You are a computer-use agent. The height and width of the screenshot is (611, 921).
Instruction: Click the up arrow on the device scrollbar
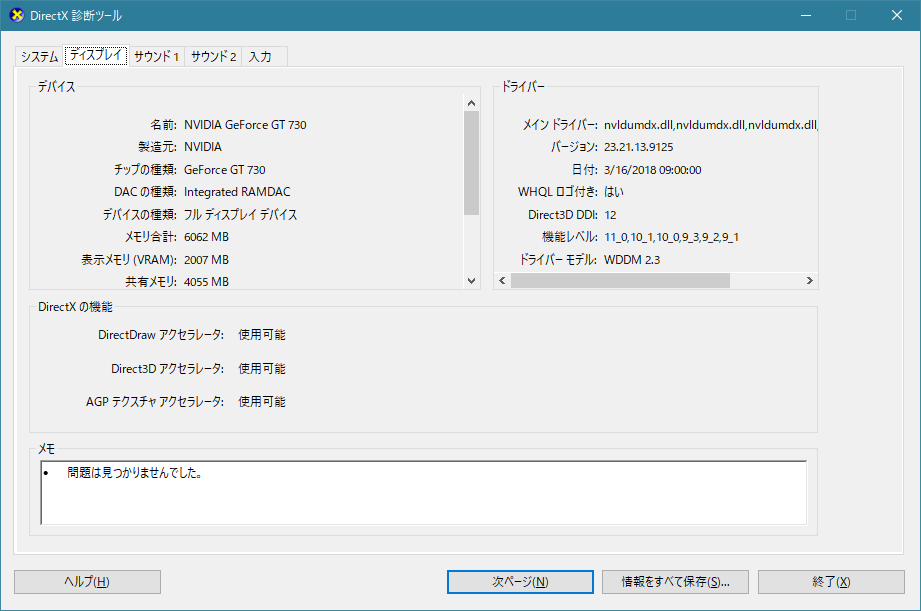[470, 101]
